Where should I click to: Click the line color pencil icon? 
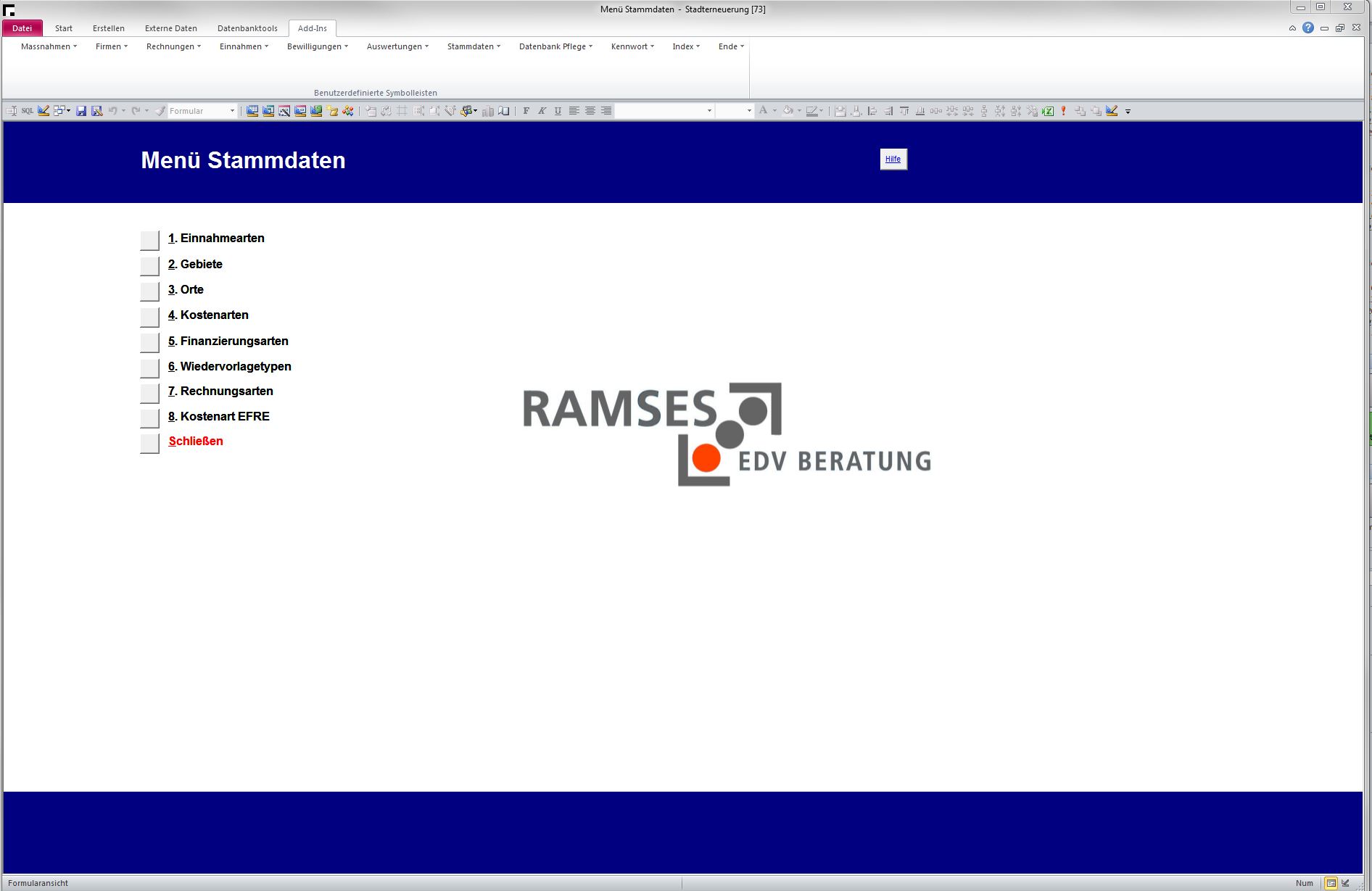click(811, 111)
